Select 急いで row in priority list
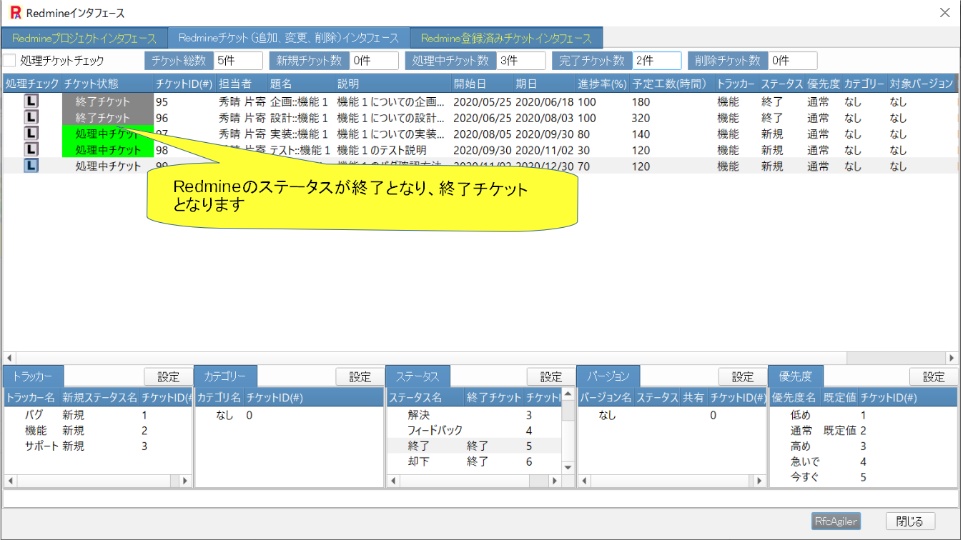963x540 pixels. pos(863,461)
